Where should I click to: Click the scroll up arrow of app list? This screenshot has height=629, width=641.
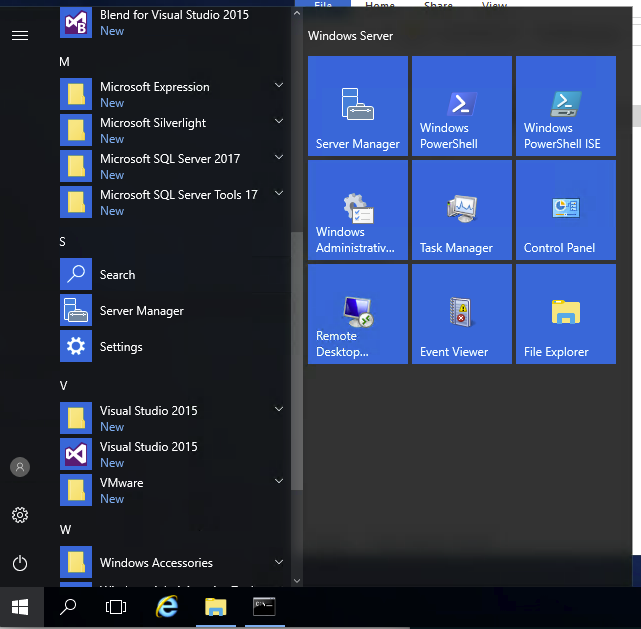(x=297, y=13)
